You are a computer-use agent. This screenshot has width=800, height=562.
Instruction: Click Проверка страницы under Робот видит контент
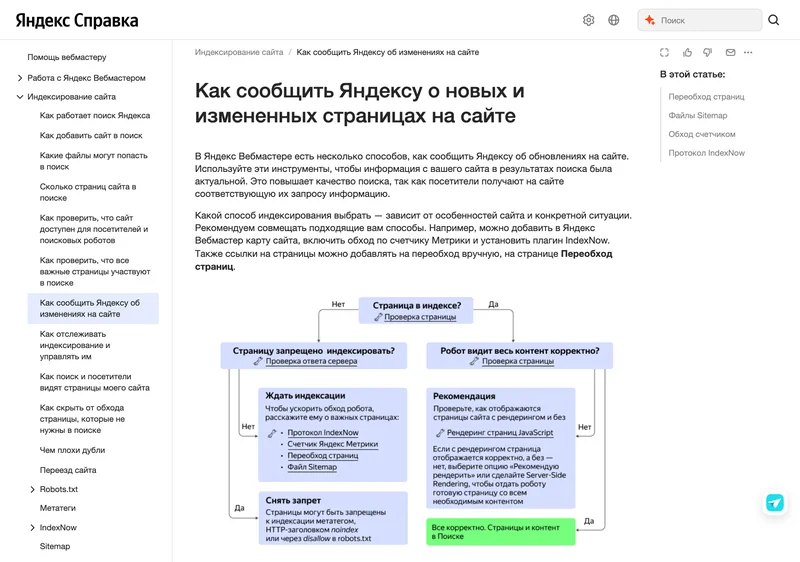coord(518,361)
